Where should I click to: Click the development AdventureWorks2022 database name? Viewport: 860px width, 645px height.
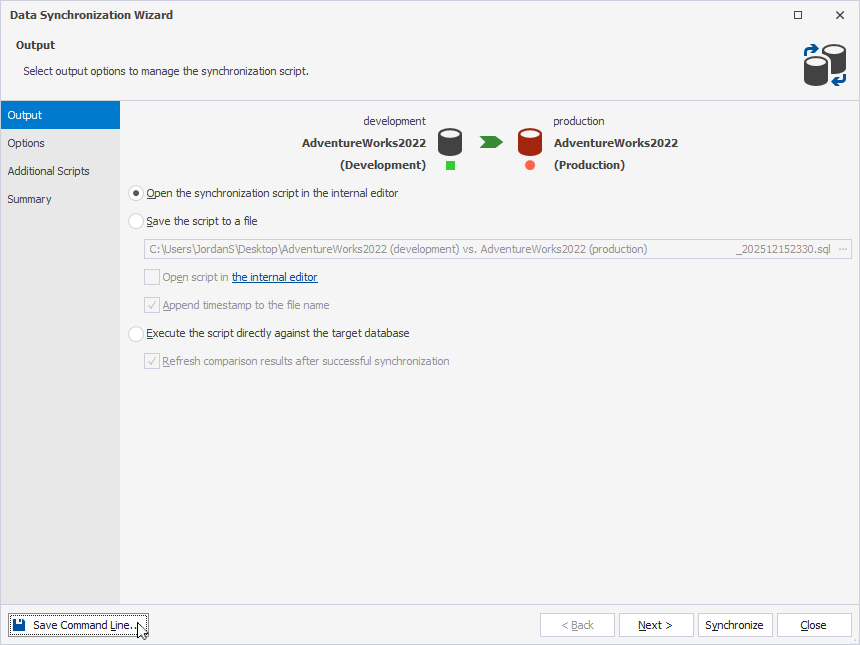[x=364, y=143]
